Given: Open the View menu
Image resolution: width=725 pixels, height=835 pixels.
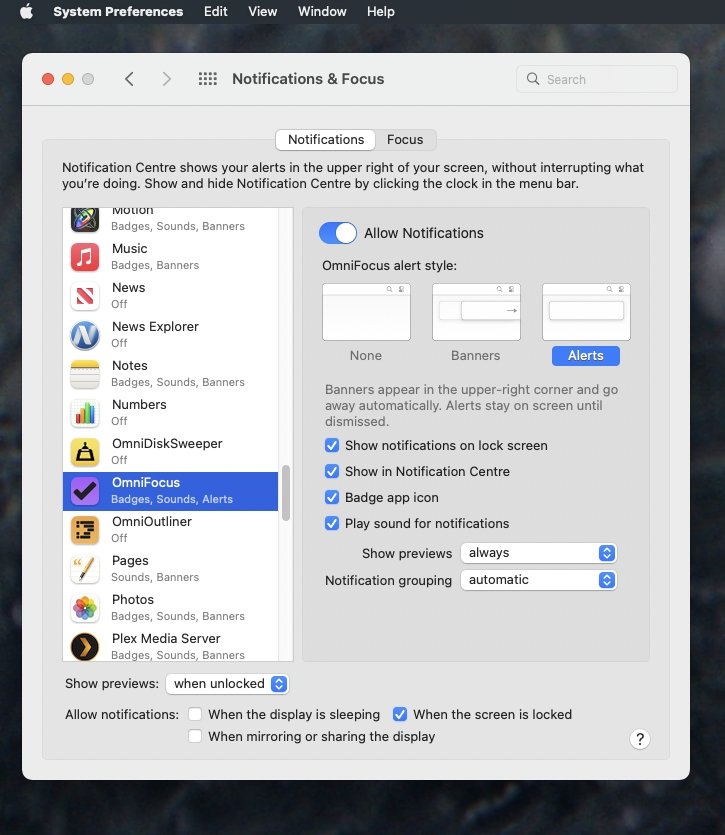Looking at the screenshot, I should click(262, 11).
